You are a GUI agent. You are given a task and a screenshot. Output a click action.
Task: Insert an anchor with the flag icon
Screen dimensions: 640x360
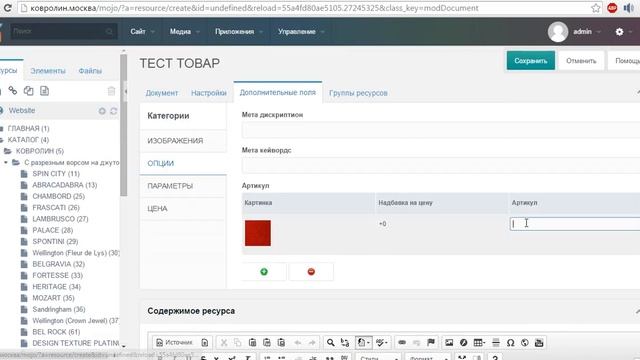click(x=431, y=342)
